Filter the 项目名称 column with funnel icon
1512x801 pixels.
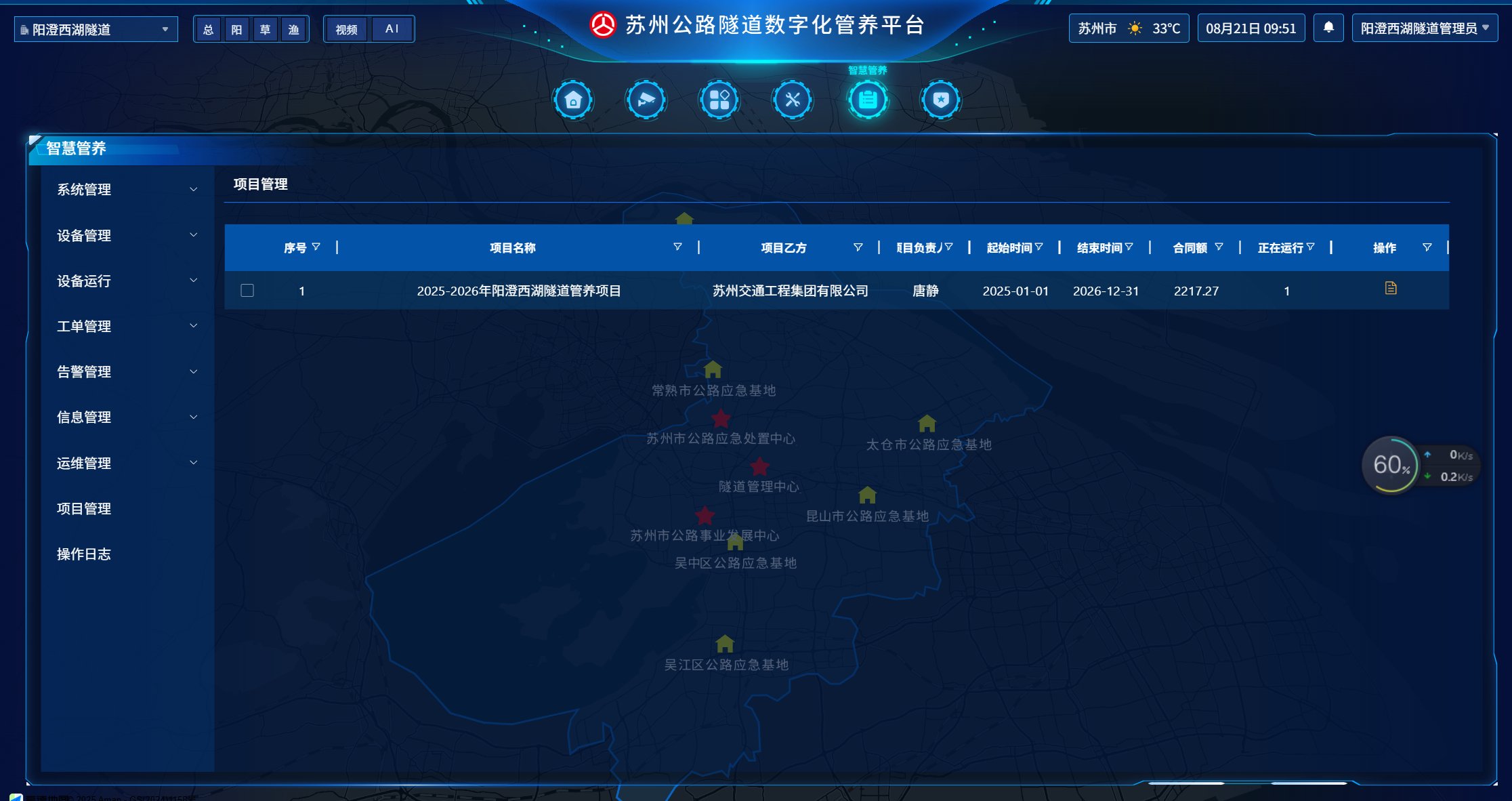tap(677, 247)
